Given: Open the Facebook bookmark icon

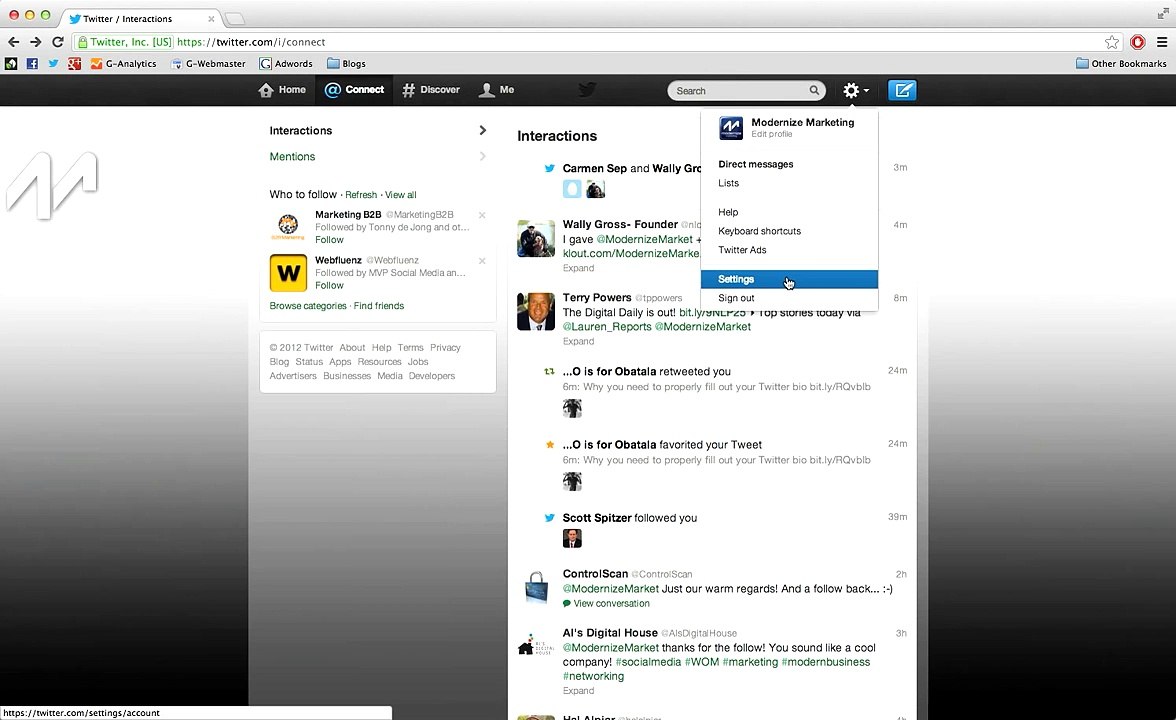Looking at the screenshot, I should point(32,64).
